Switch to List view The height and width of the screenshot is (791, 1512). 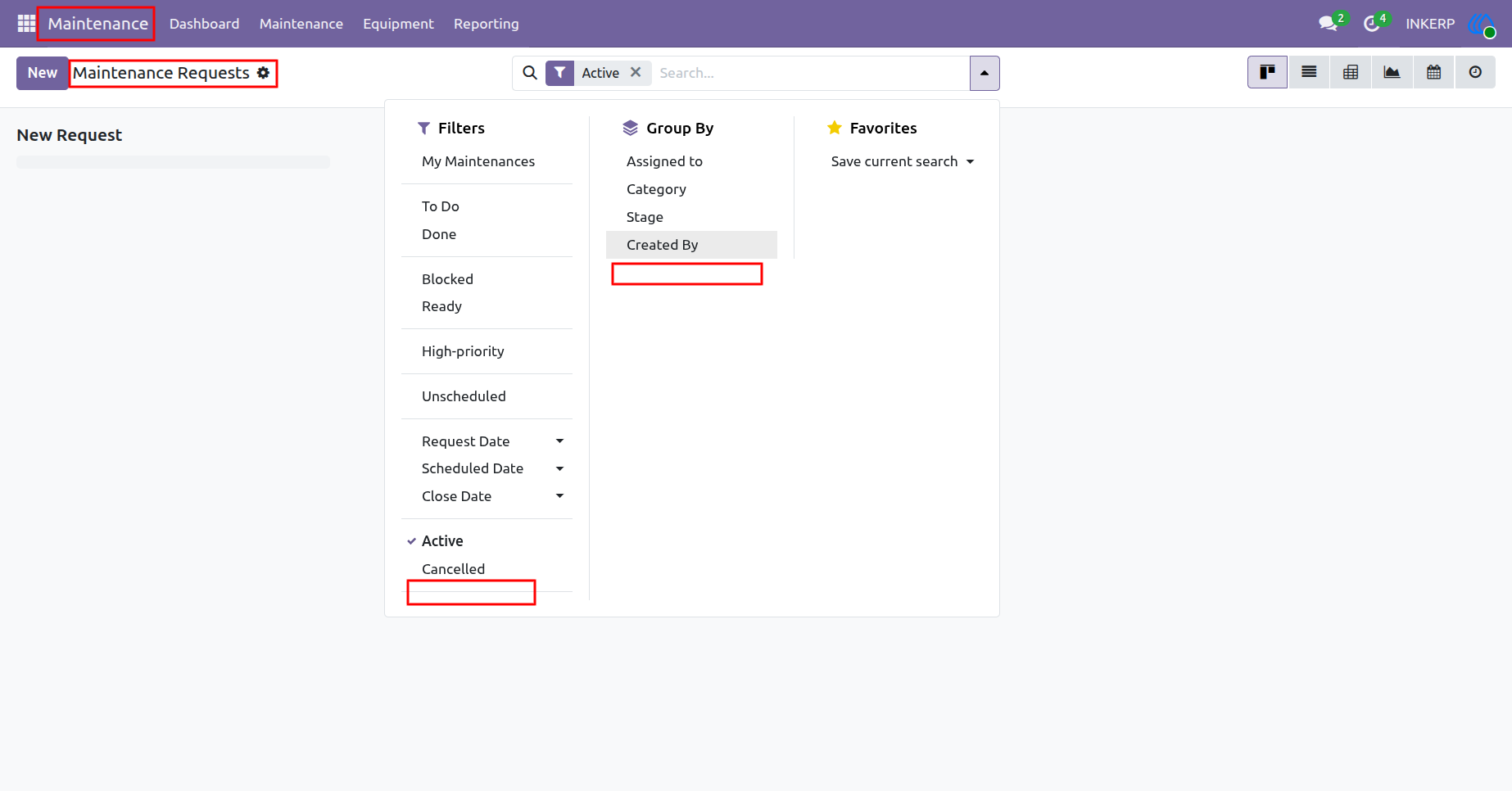(1309, 72)
